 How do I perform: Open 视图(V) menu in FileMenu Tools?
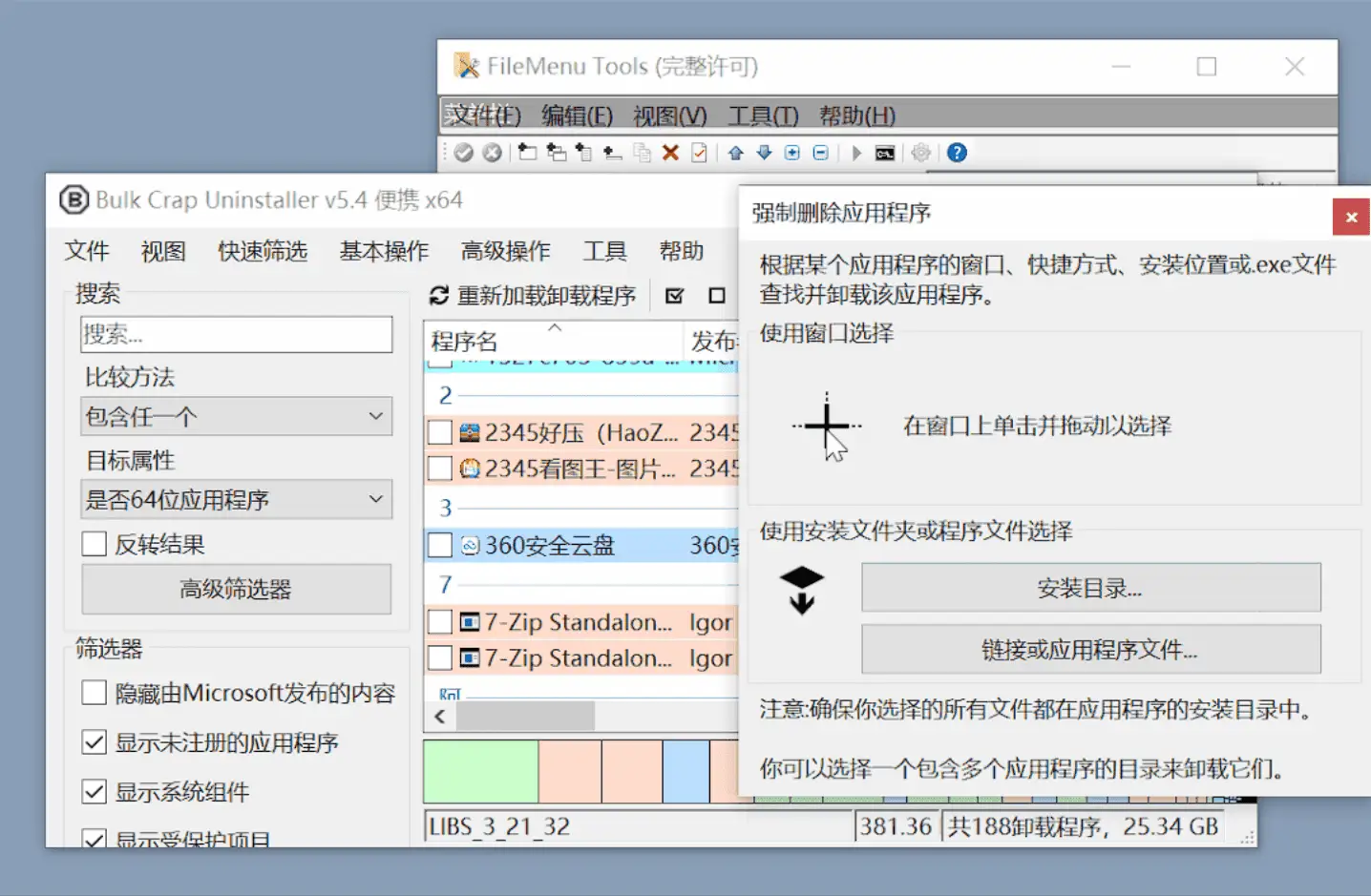point(670,115)
